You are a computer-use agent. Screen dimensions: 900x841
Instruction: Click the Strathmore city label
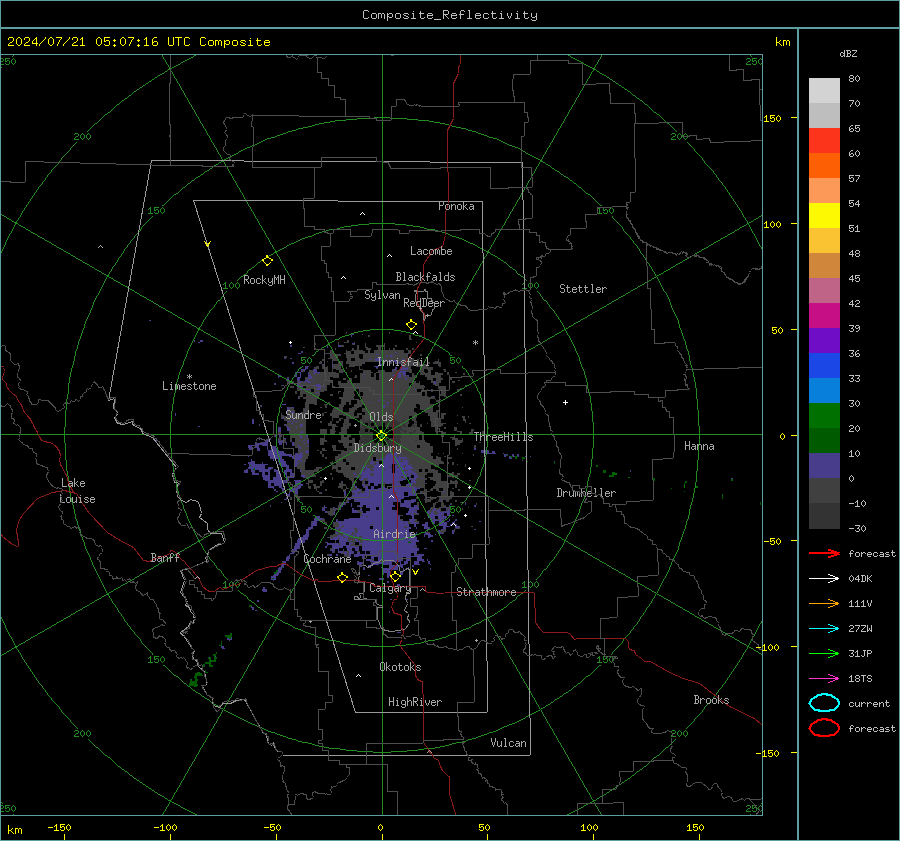[x=486, y=592]
